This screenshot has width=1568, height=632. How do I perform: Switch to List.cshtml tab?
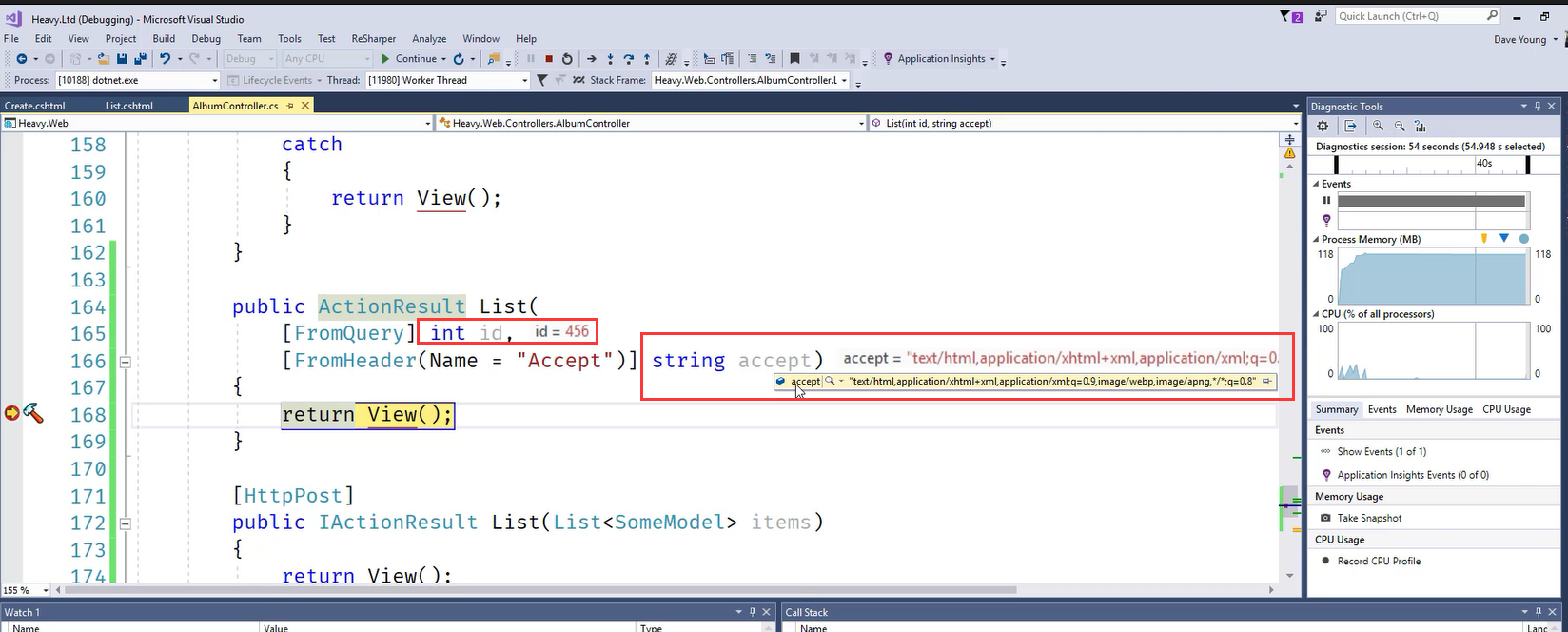pos(129,106)
